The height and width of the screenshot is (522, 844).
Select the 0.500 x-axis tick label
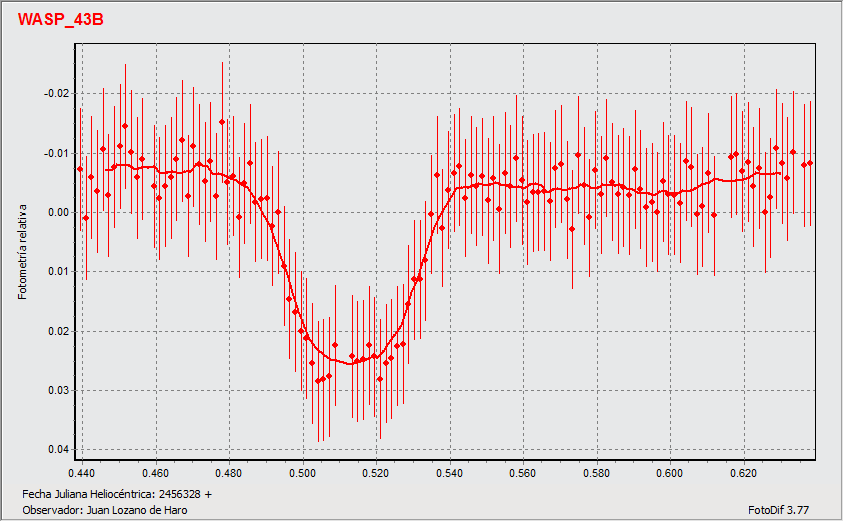(x=302, y=471)
